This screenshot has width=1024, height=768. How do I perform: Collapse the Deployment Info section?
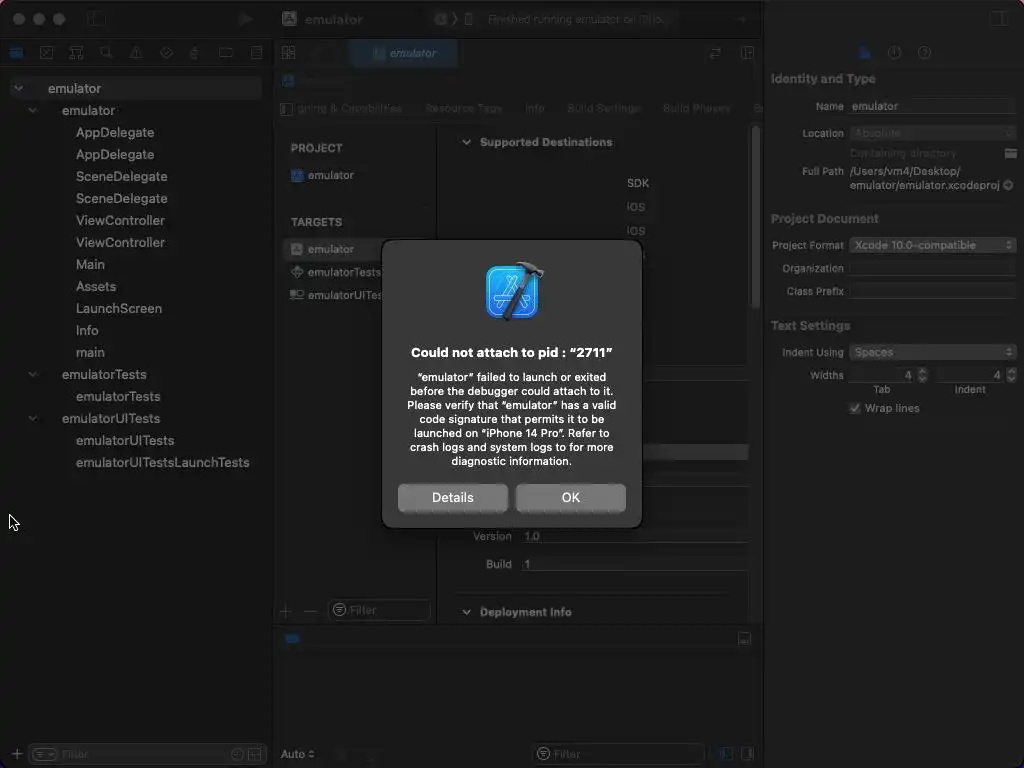click(466, 612)
